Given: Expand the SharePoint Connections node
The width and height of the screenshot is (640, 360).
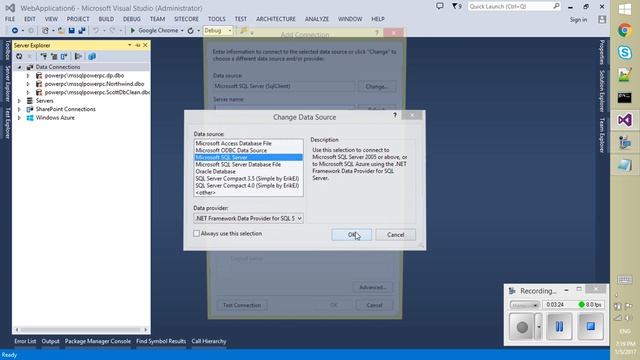Looking at the screenshot, I should point(19,109).
